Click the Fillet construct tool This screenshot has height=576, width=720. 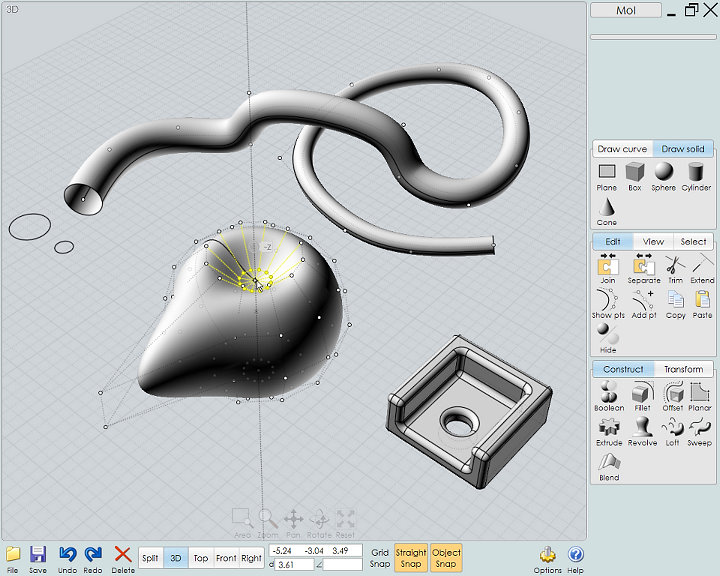[640, 395]
